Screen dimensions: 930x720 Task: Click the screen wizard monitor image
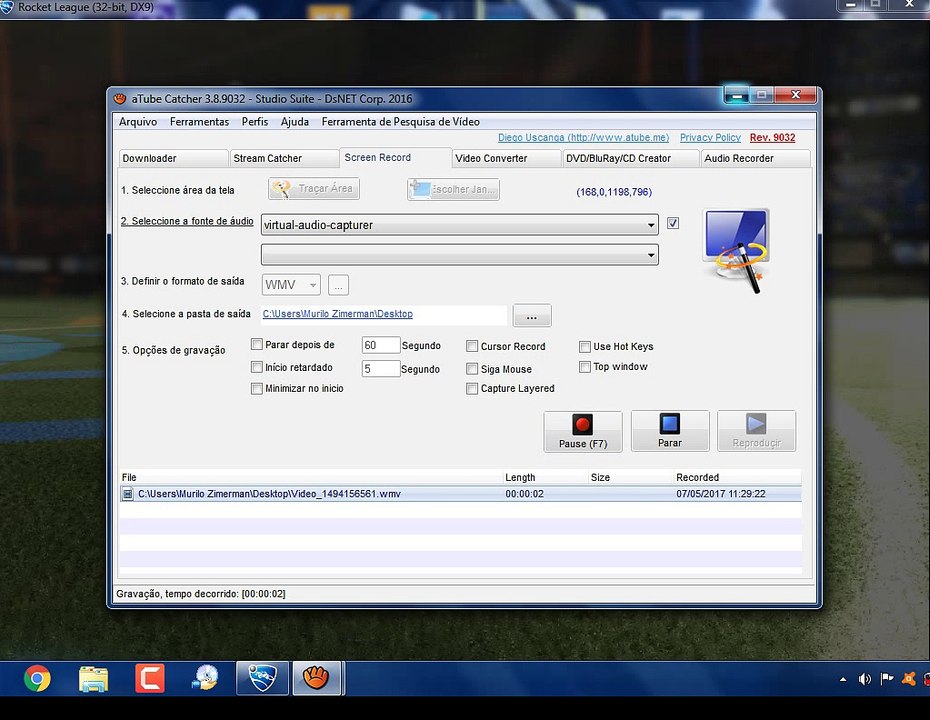[736, 250]
